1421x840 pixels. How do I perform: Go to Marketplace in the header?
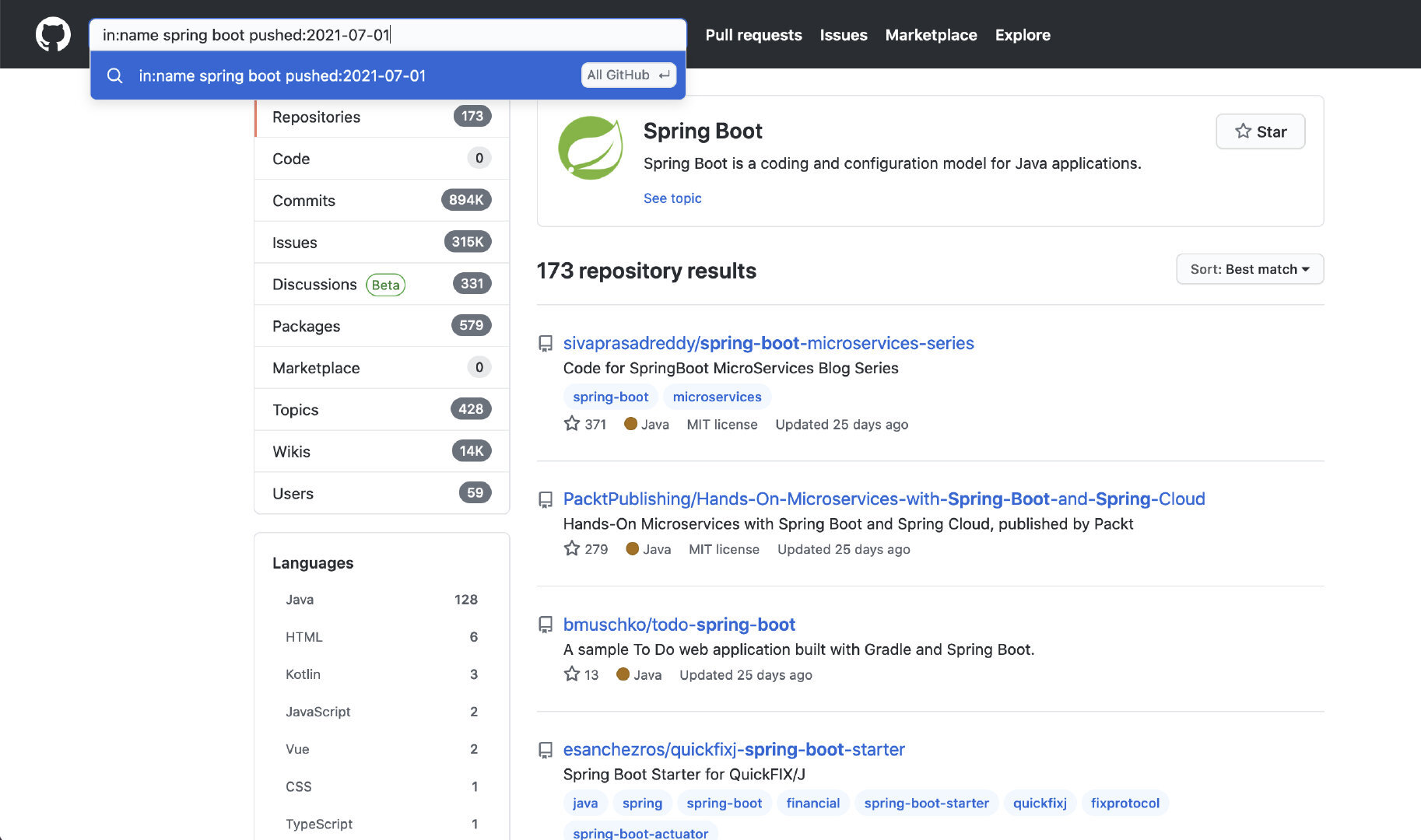coord(931,35)
